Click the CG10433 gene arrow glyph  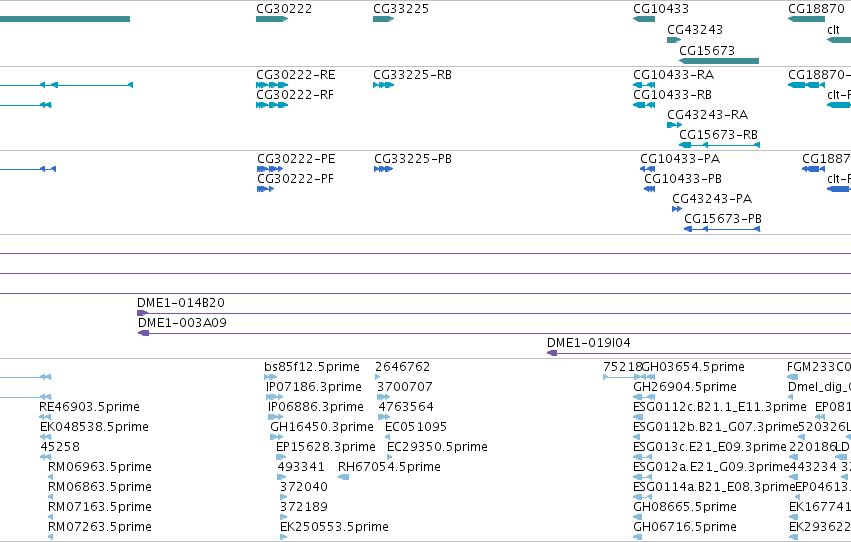pyautogui.click(x=644, y=19)
